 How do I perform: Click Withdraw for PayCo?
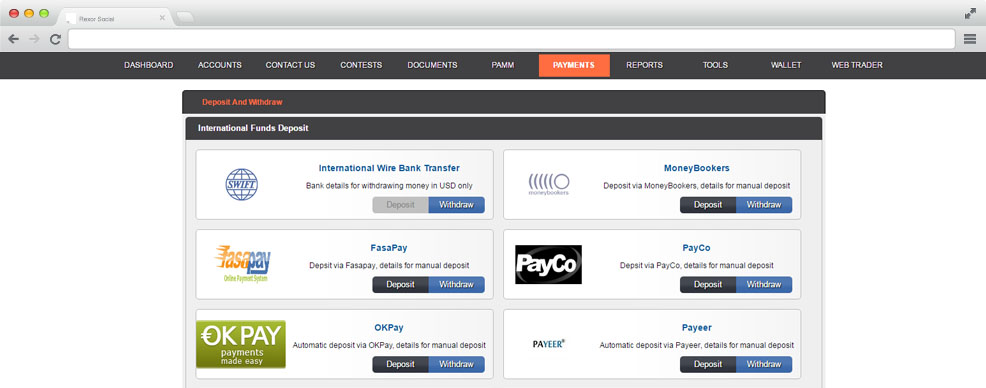[x=764, y=285]
